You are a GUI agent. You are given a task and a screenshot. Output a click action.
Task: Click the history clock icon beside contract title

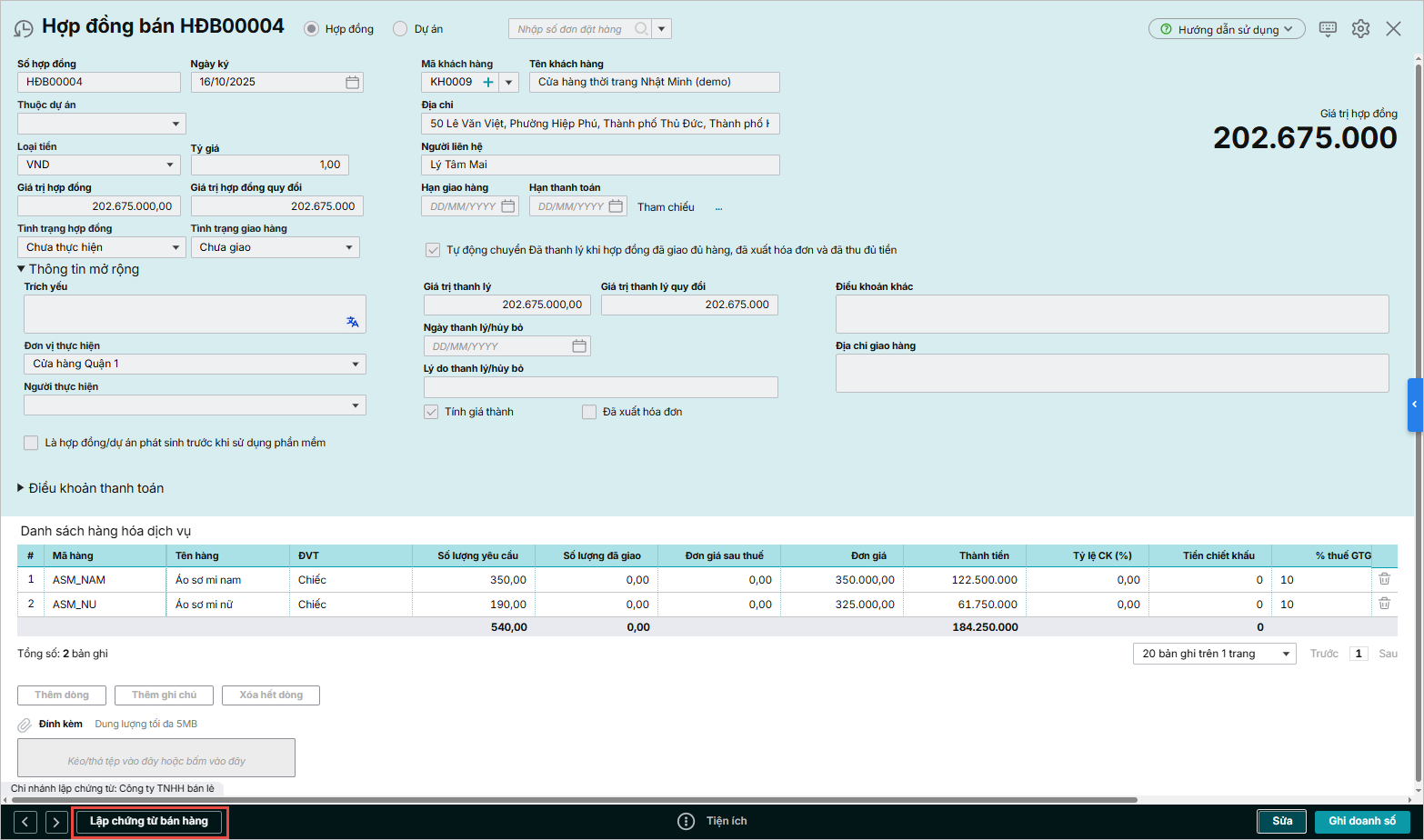click(24, 29)
